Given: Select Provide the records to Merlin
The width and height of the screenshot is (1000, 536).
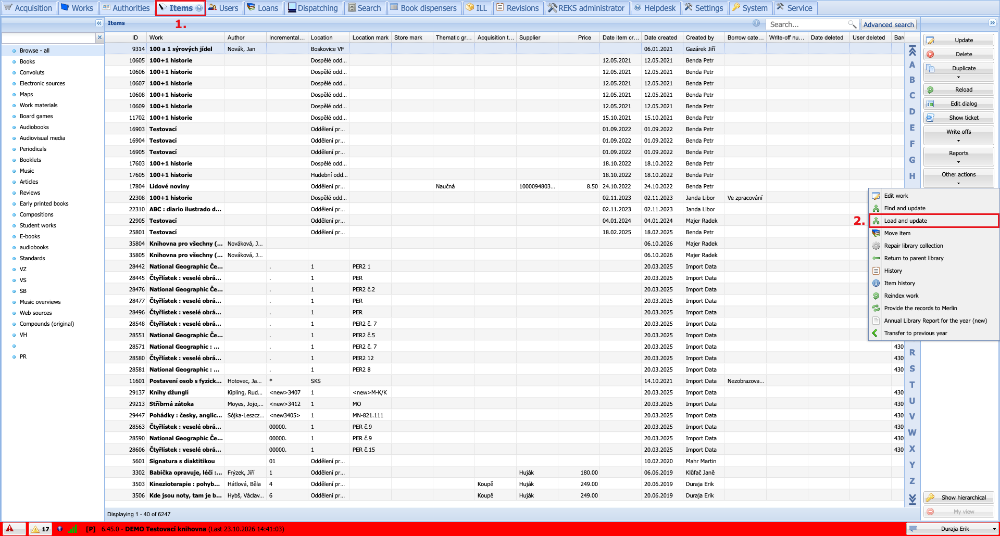Looking at the screenshot, I should [x=934, y=308].
